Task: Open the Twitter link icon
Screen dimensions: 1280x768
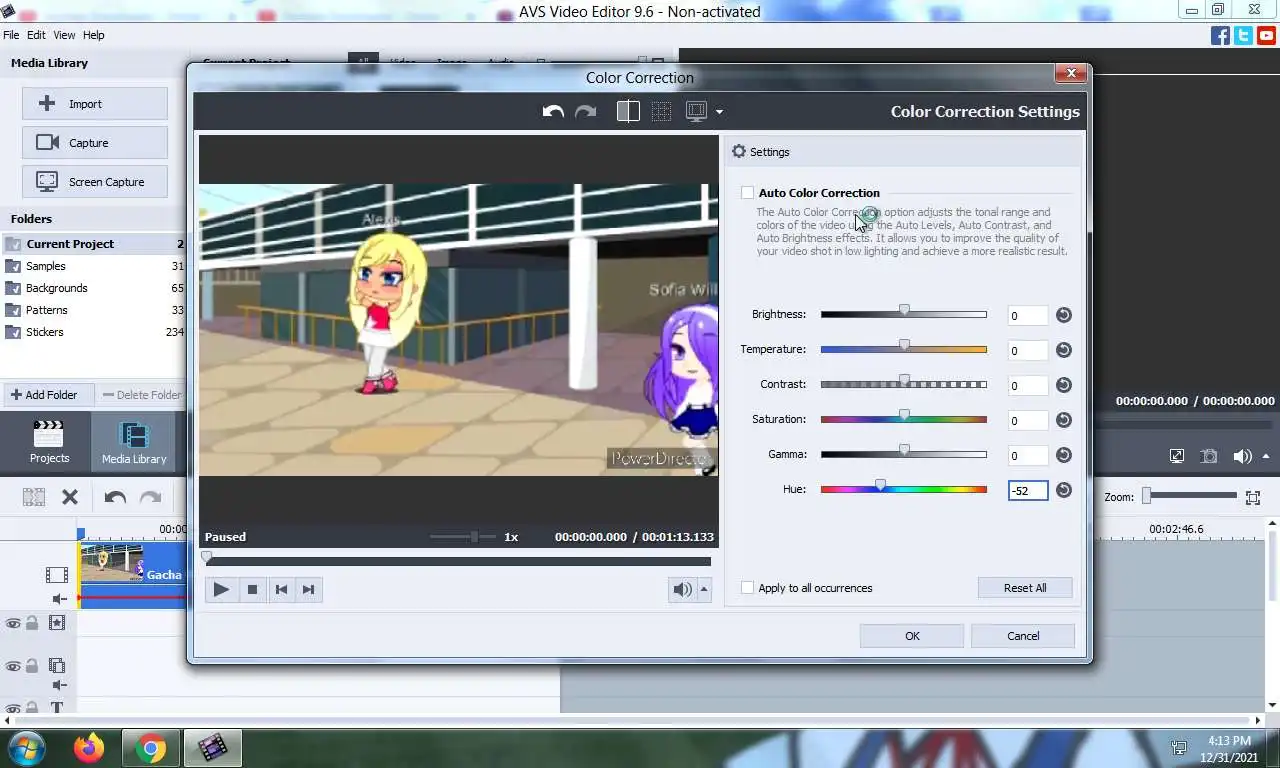Action: coord(1243,36)
